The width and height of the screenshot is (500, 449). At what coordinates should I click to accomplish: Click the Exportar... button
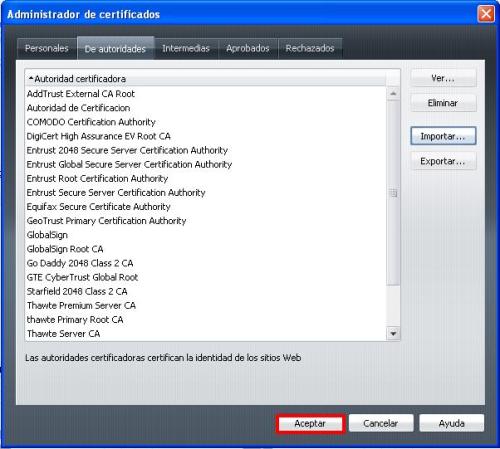coord(443,161)
